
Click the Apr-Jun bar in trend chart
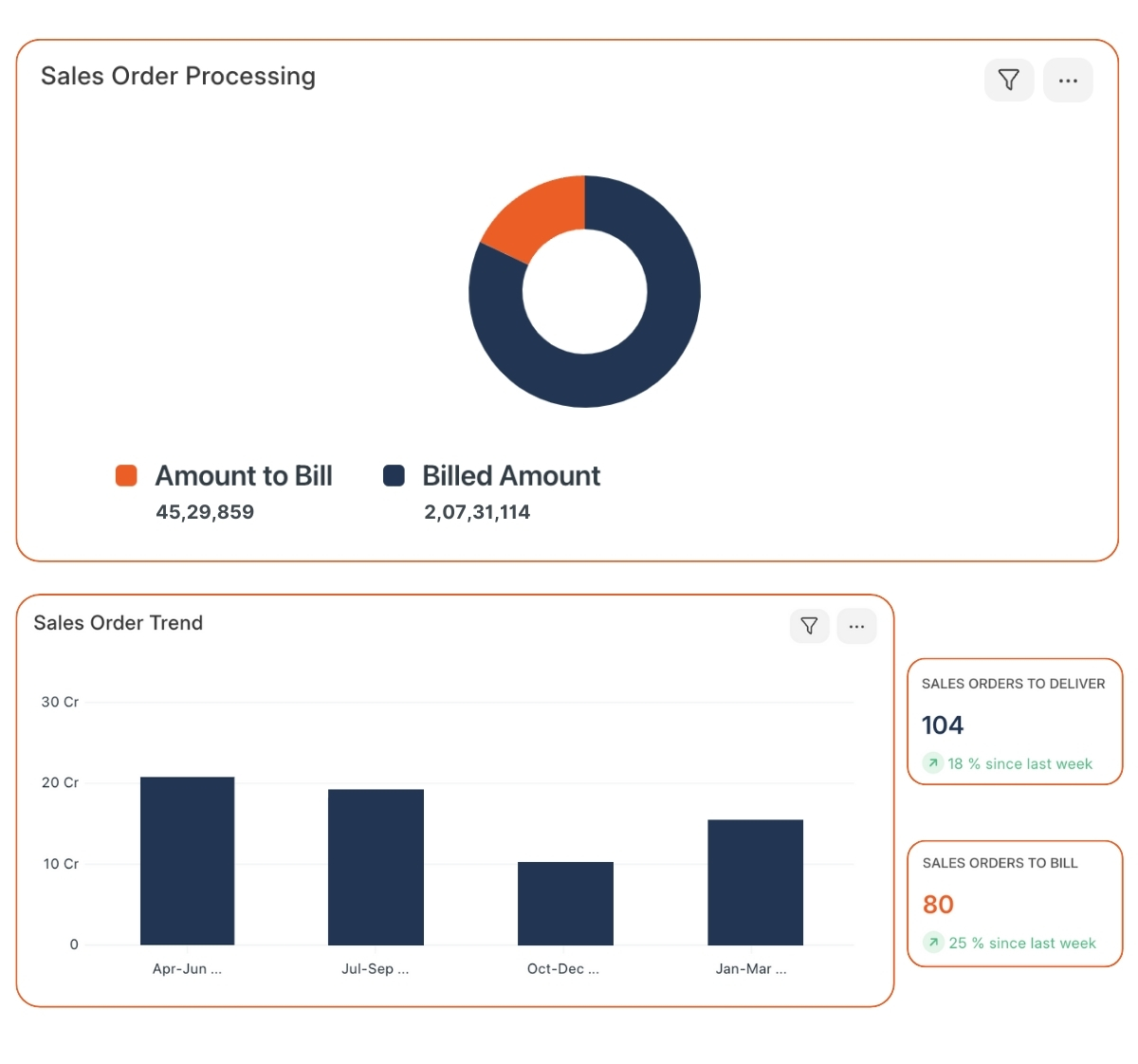[187, 860]
